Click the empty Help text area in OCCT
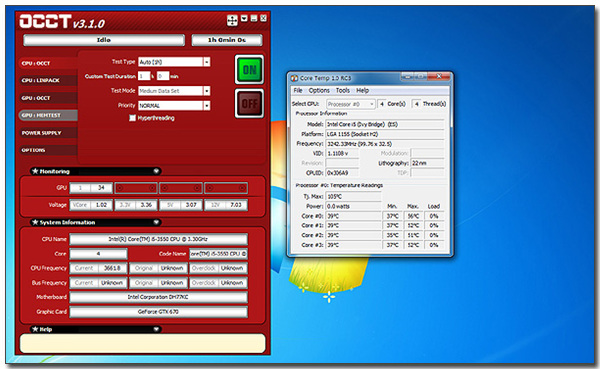 [x=142, y=343]
